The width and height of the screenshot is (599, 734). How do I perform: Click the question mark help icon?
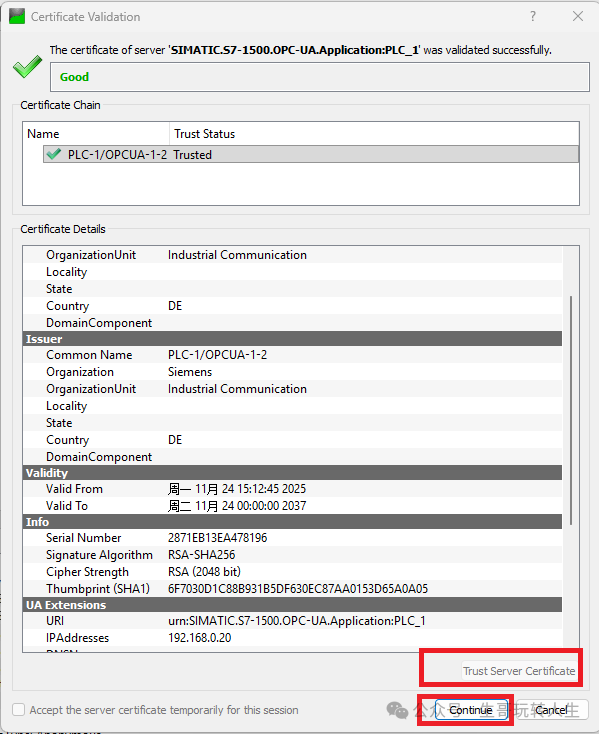pyautogui.click(x=533, y=16)
